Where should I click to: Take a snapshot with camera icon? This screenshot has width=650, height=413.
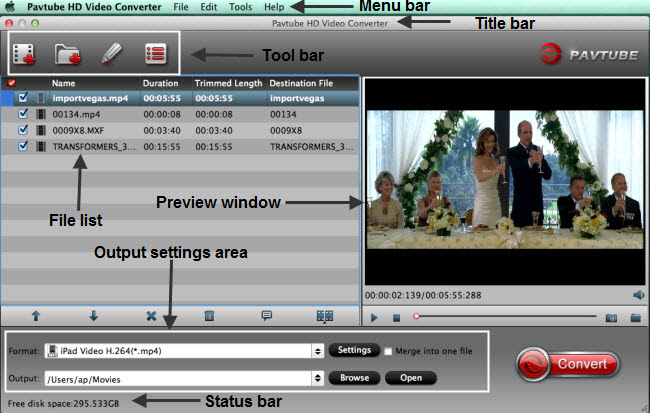(611, 318)
